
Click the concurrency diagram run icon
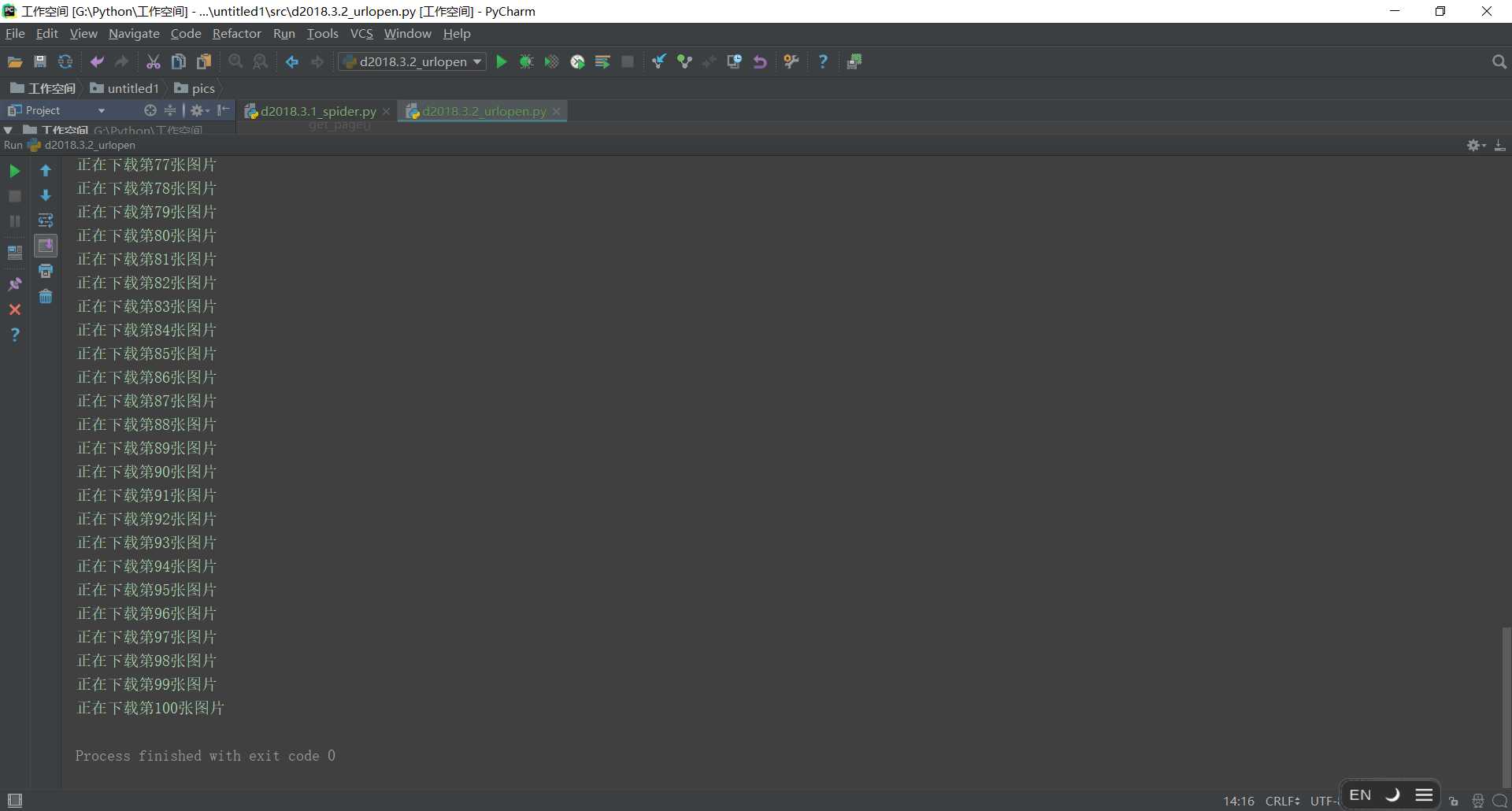602,61
